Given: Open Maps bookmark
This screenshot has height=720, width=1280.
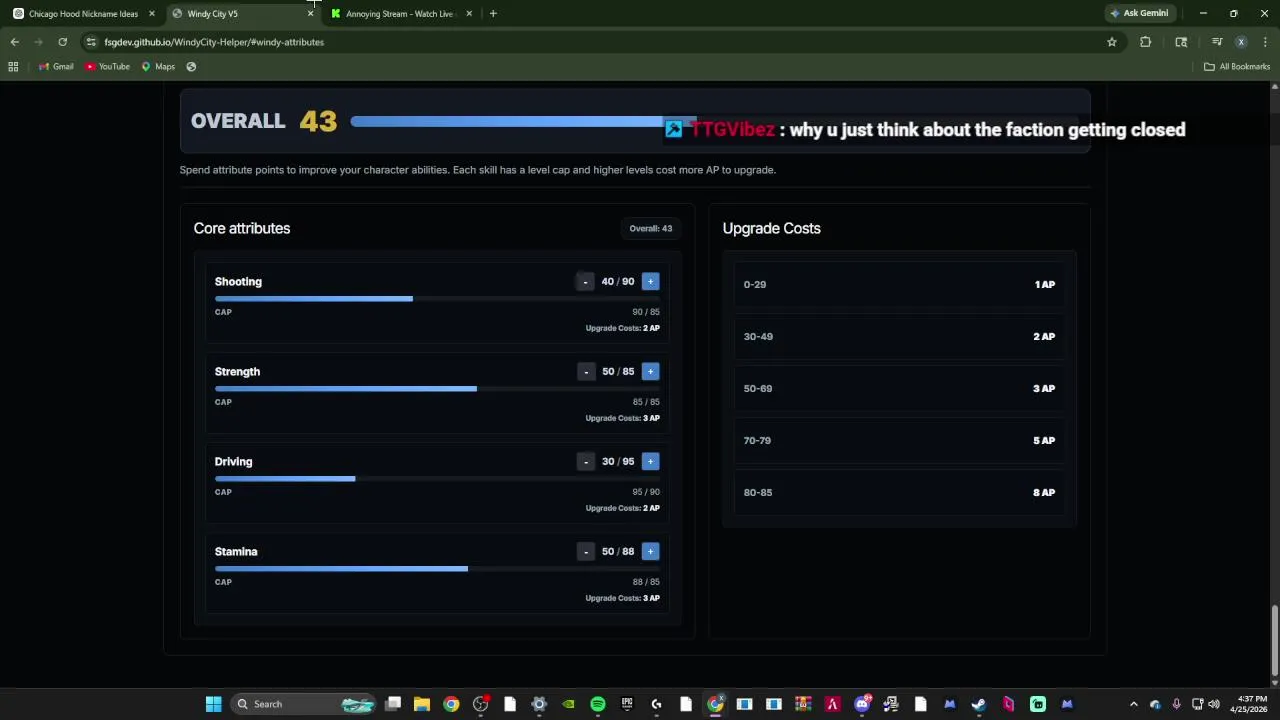Looking at the screenshot, I should tap(158, 67).
